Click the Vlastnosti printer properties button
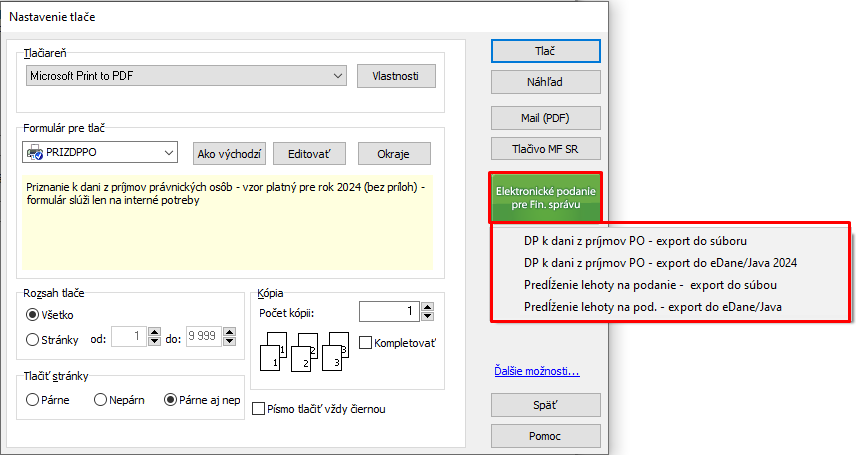The image size is (856, 455). click(x=396, y=76)
